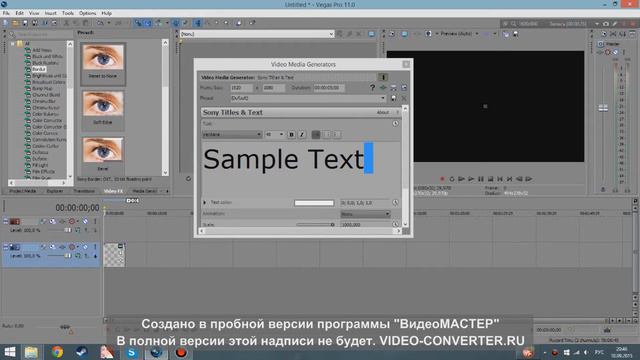Open the File menu
The image size is (640, 360).
[x=7, y=13]
